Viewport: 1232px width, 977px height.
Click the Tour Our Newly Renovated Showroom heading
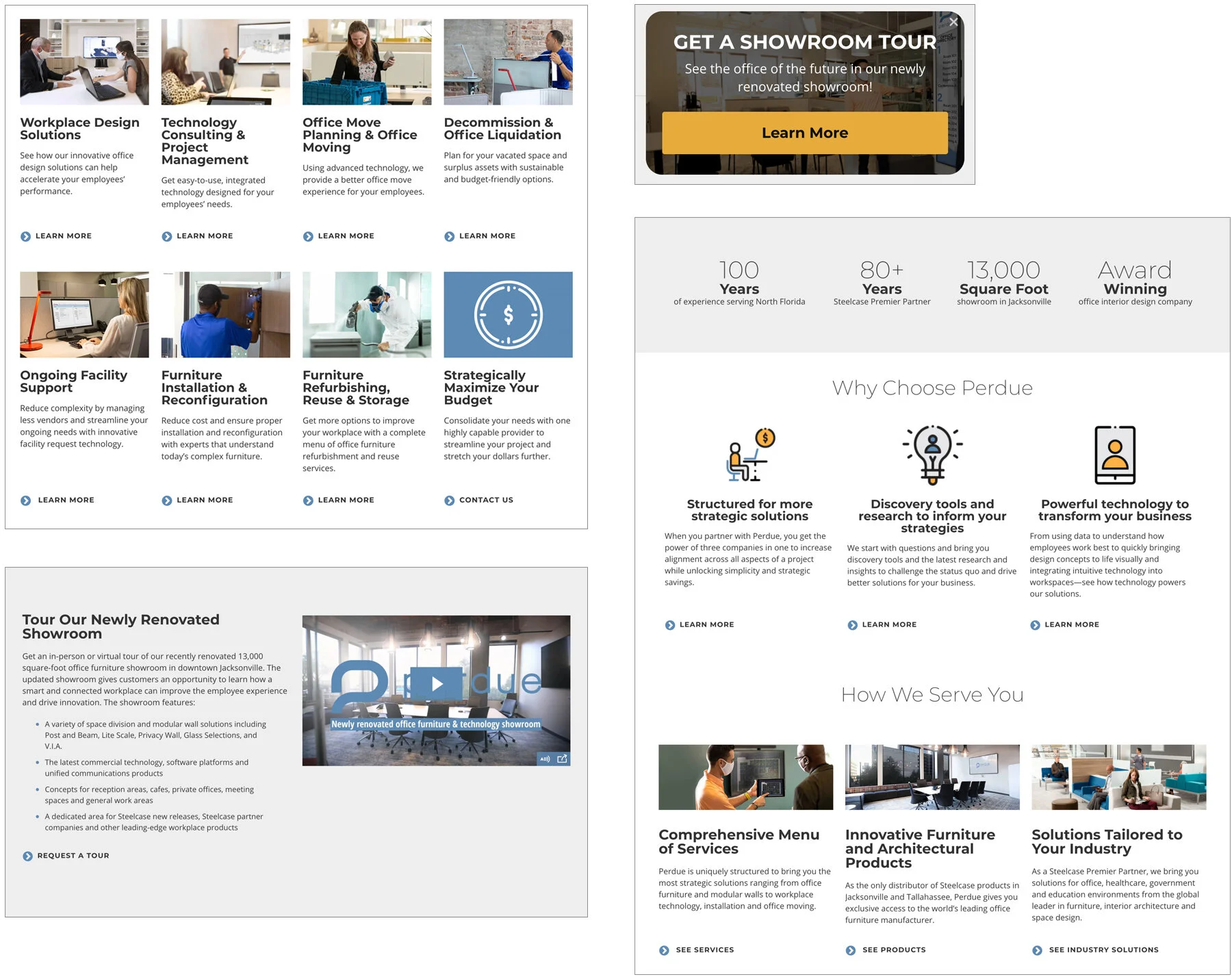[x=120, y=626]
